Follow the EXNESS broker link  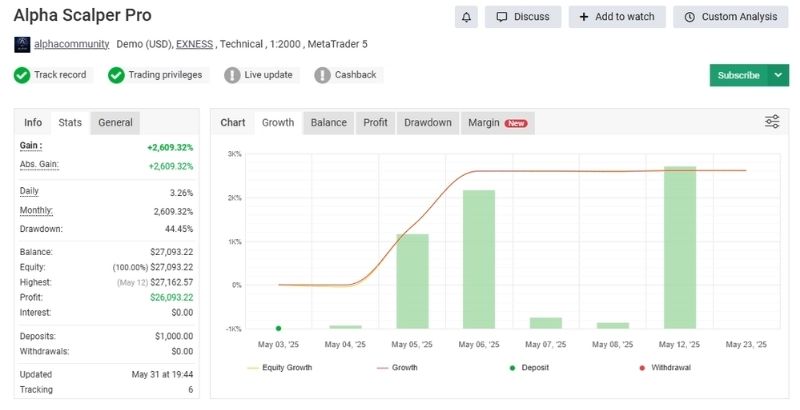196,45
